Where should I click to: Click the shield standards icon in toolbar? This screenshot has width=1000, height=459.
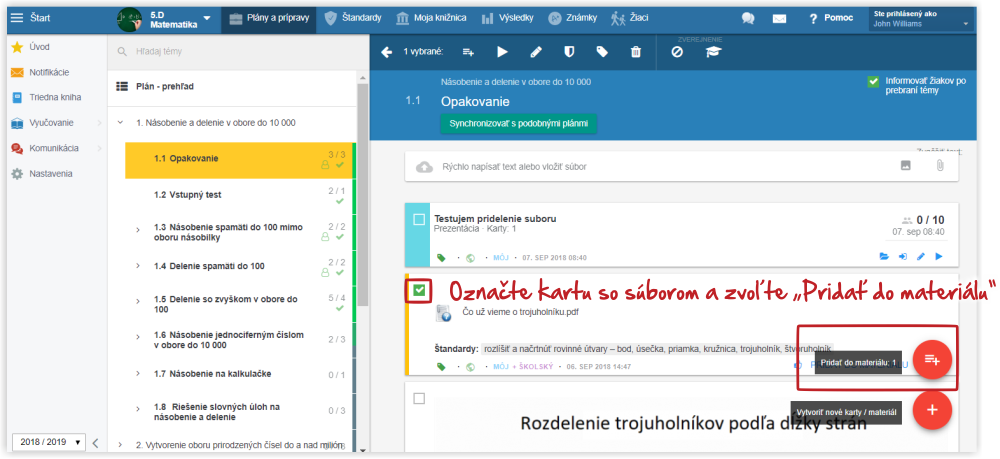pos(569,52)
